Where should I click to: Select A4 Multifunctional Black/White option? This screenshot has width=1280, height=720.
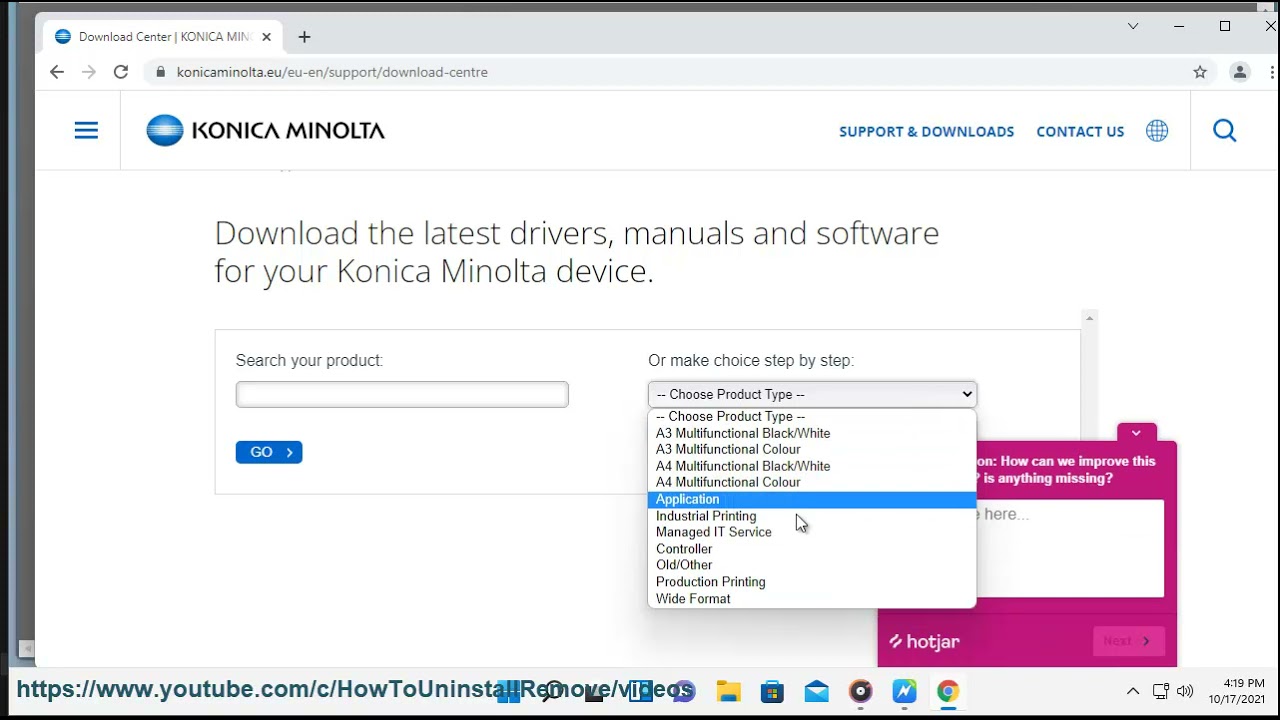point(812,466)
